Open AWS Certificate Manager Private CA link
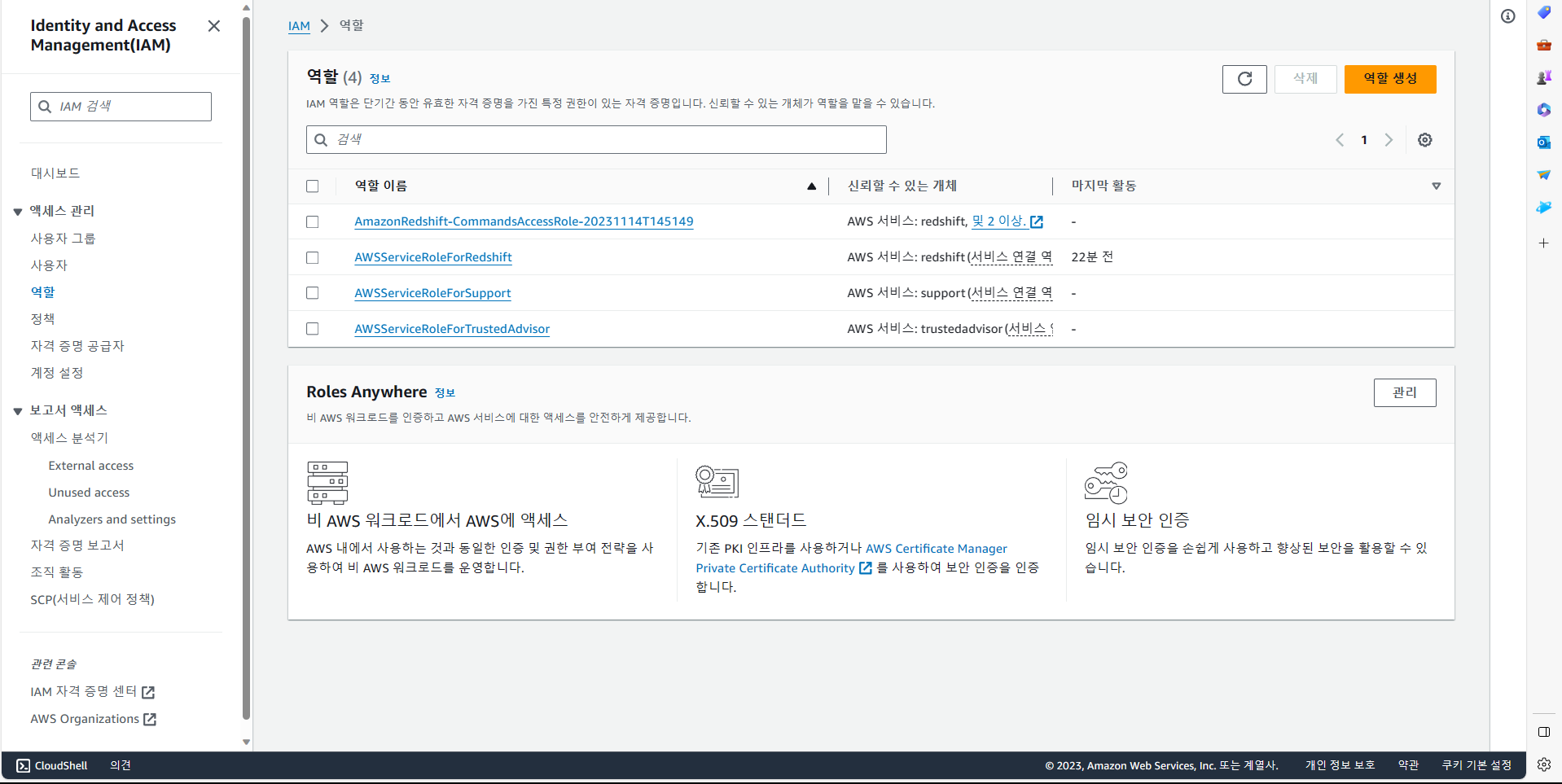Screen dimensions: 1562x784 (851, 558)
